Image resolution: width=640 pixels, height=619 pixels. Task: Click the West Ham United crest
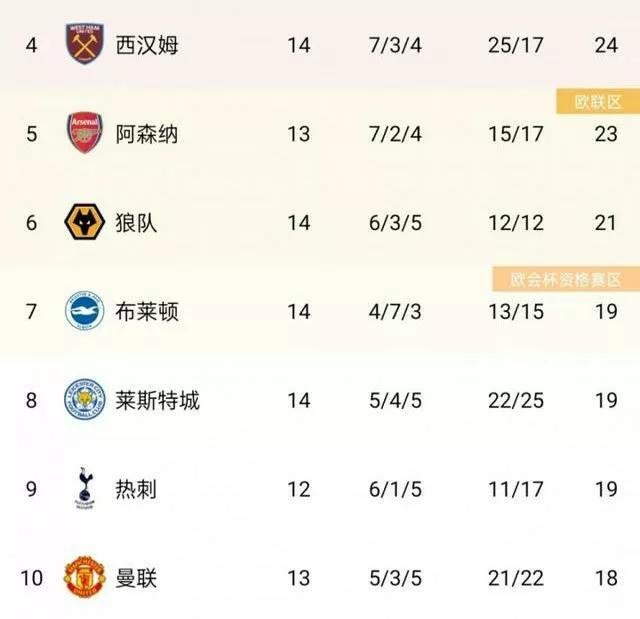[x=85, y=44]
